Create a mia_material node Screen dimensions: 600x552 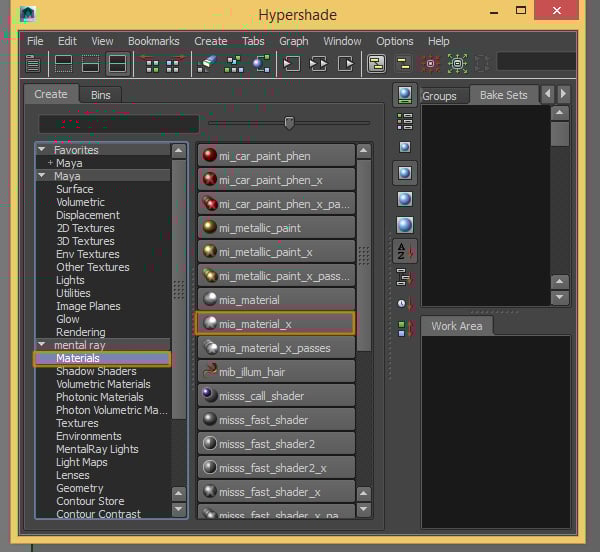pos(276,300)
